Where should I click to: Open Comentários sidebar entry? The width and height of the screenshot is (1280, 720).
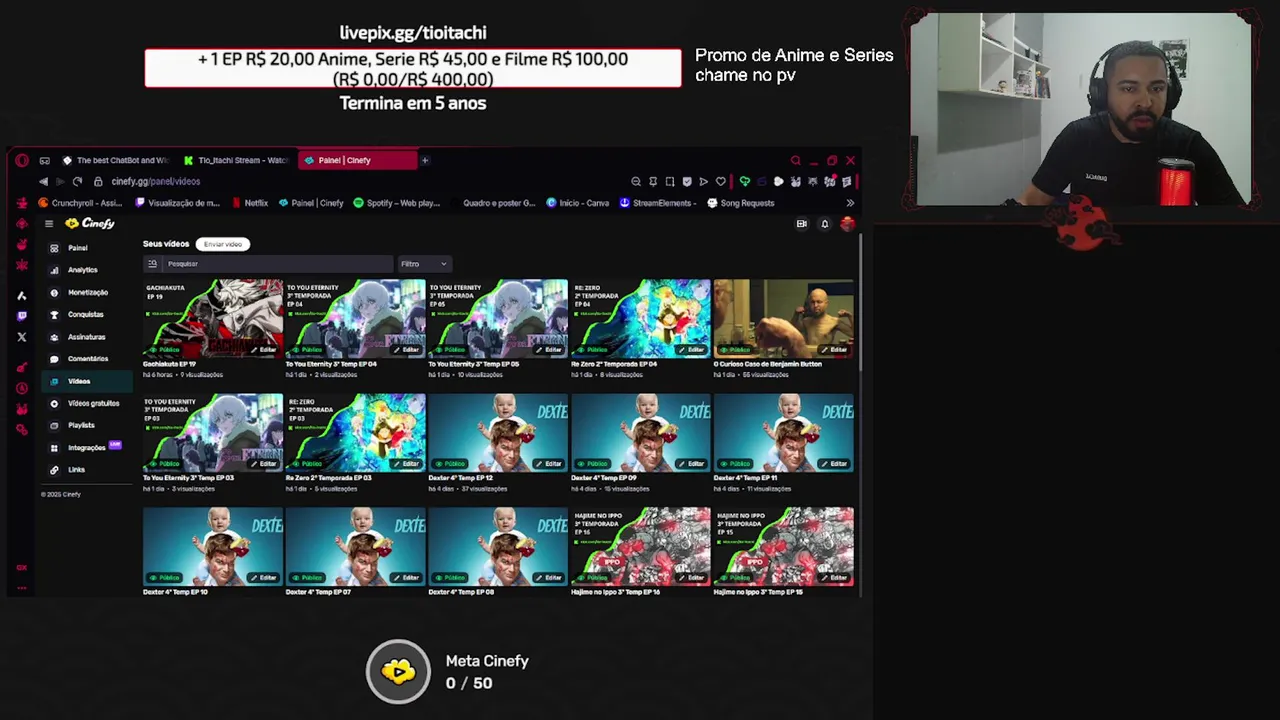(x=87, y=359)
